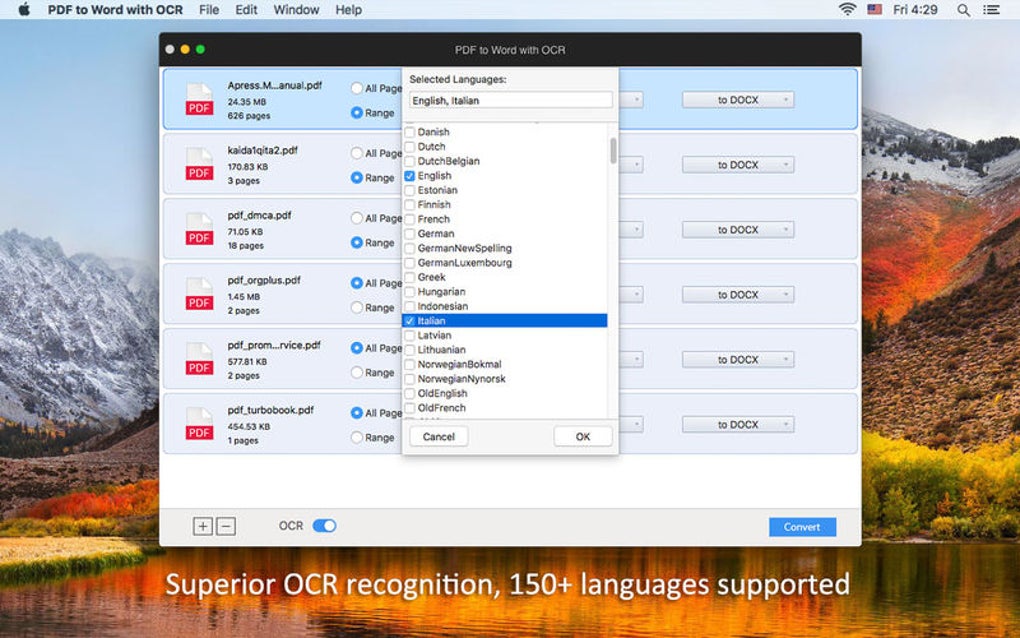Image resolution: width=1020 pixels, height=638 pixels.
Task: Confirm language selection with OK
Action: (583, 436)
